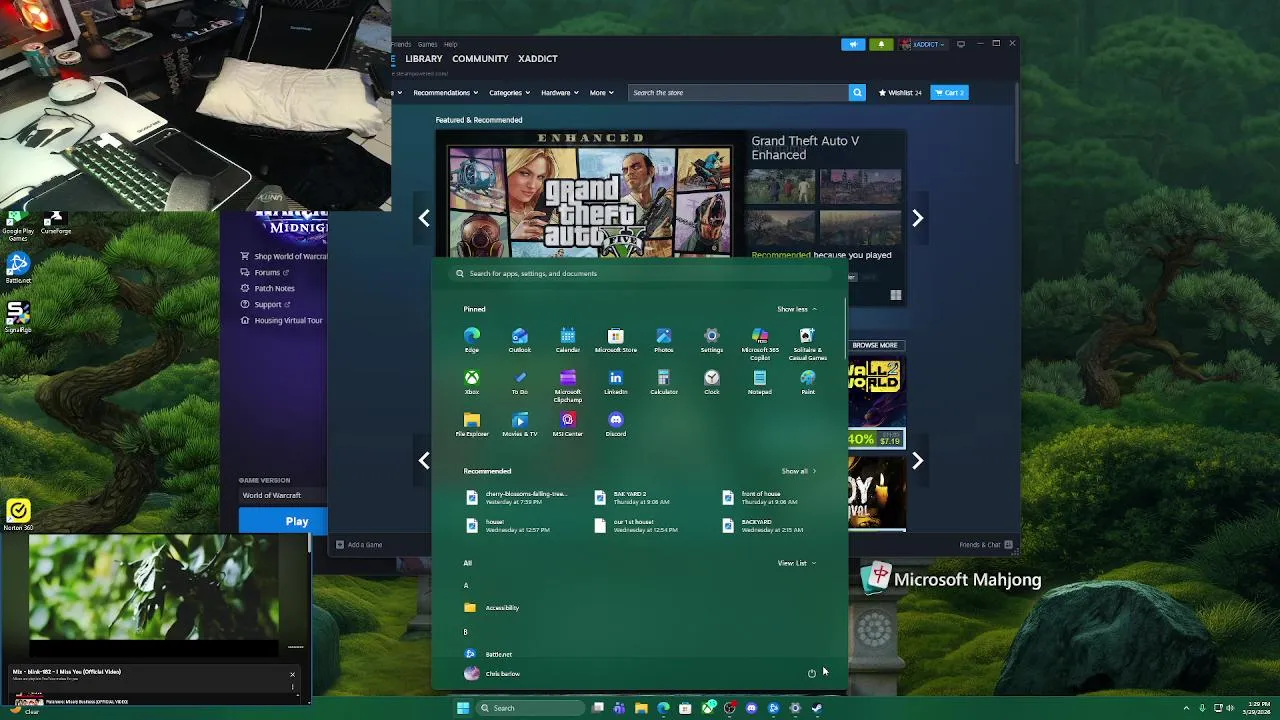Image resolution: width=1280 pixels, height=720 pixels.
Task: Click the Steam store search magnifier button
Action: 857,93
